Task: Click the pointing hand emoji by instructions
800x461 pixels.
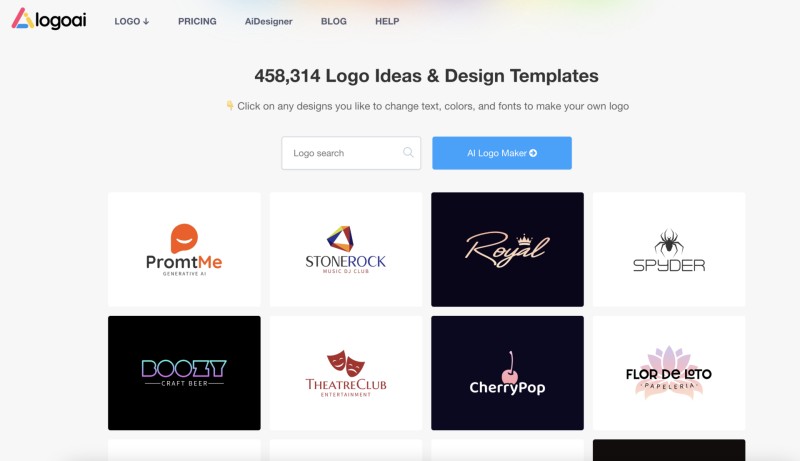Action: point(230,106)
